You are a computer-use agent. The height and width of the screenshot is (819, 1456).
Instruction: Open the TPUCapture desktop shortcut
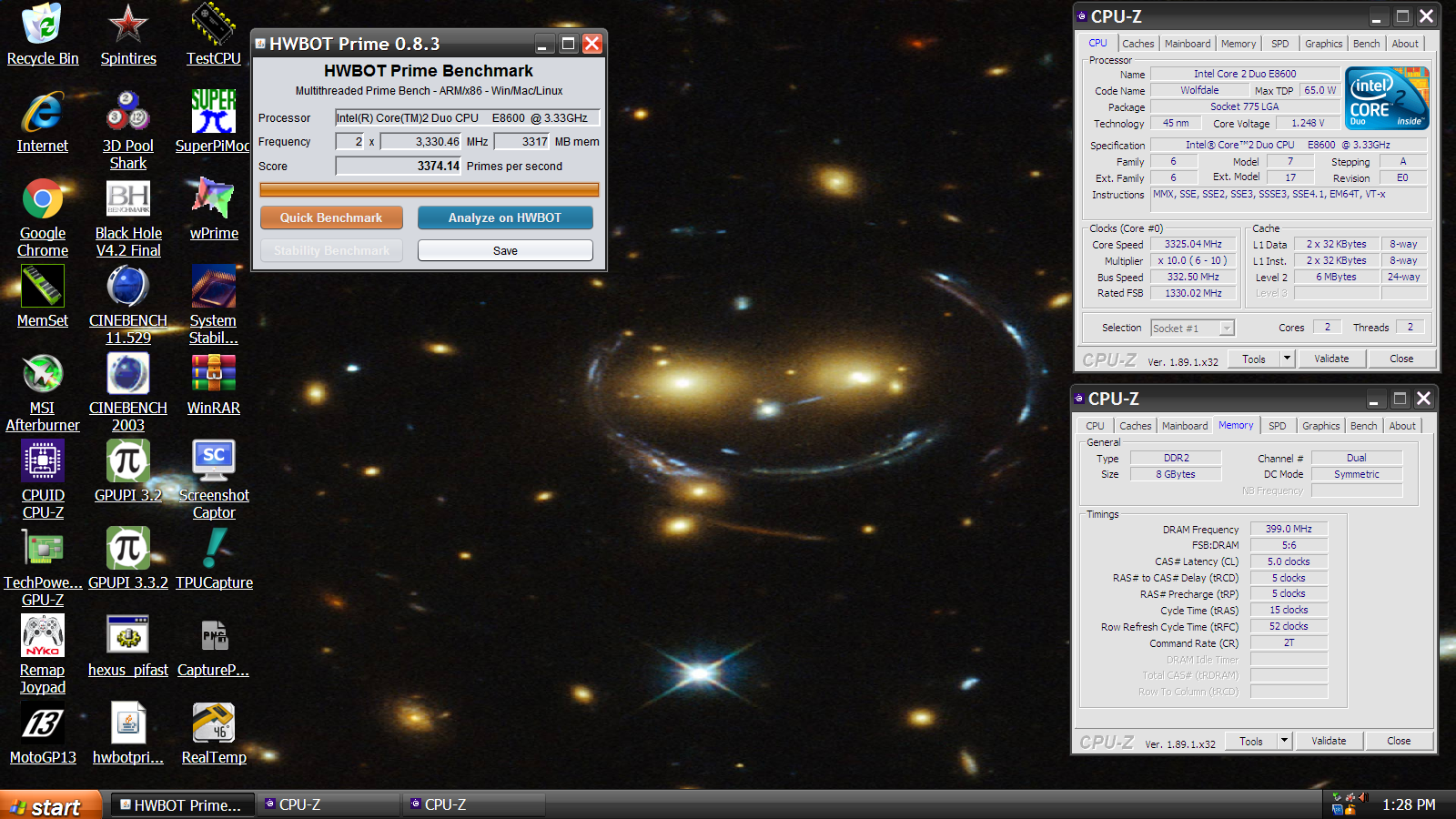tap(214, 559)
